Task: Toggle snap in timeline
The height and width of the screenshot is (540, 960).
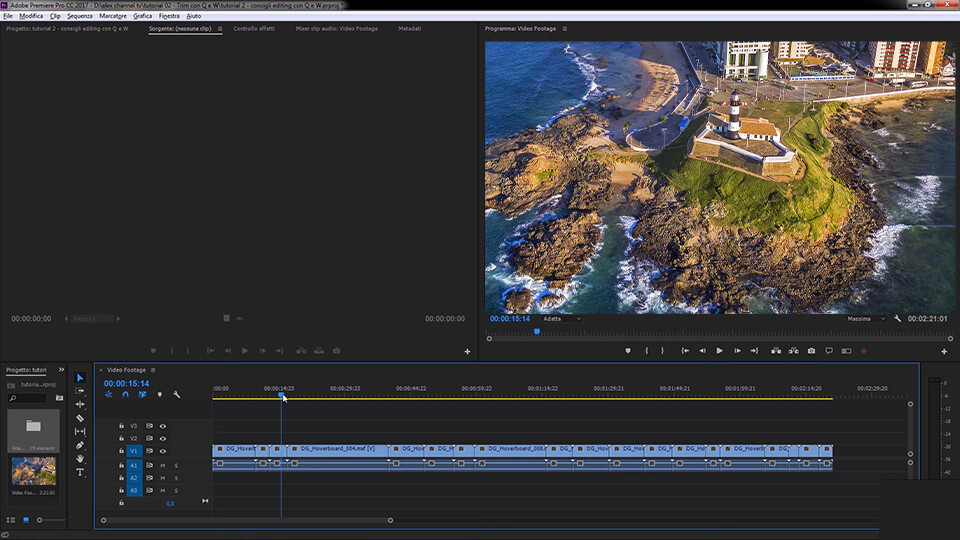Action: tap(126, 395)
